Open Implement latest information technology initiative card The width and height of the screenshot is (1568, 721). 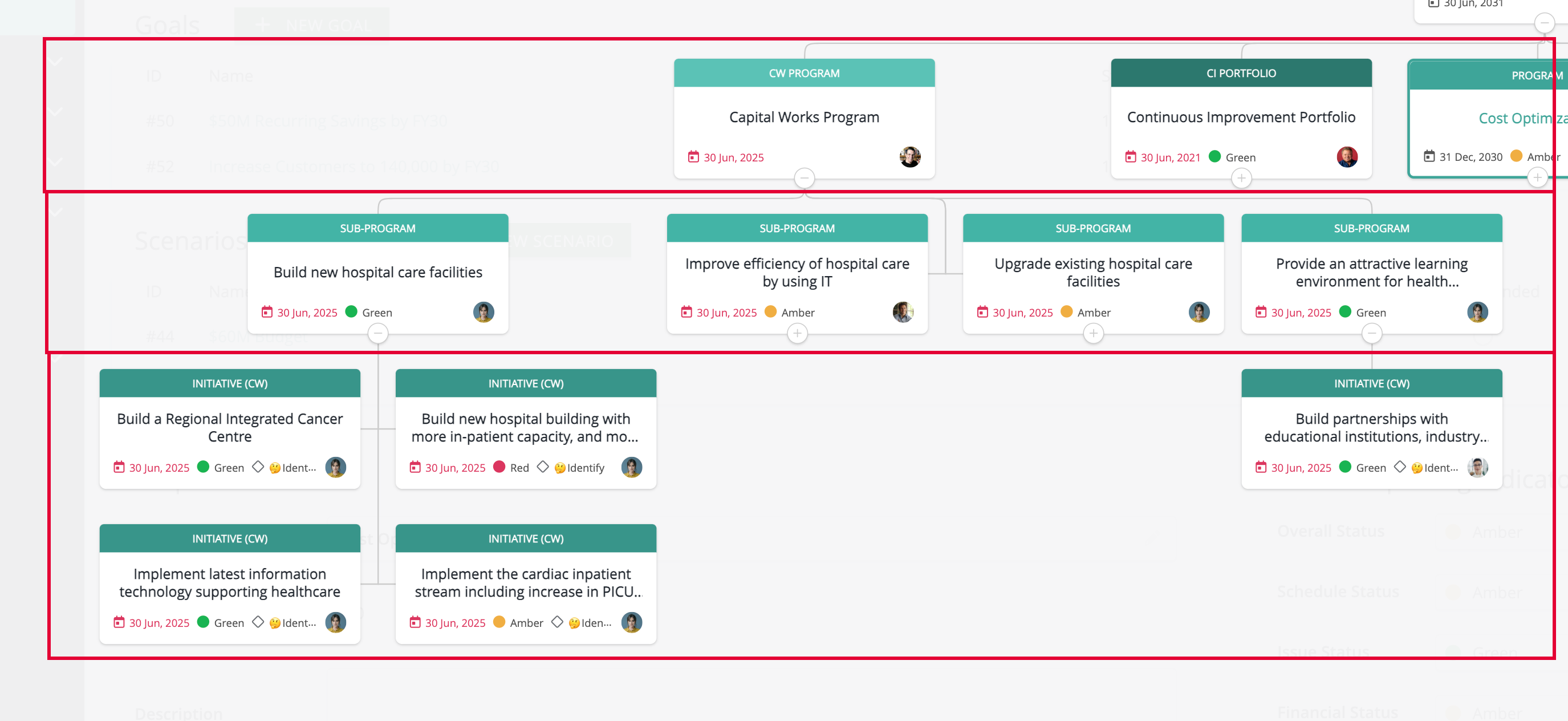pyautogui.click(x=229, y=584)
